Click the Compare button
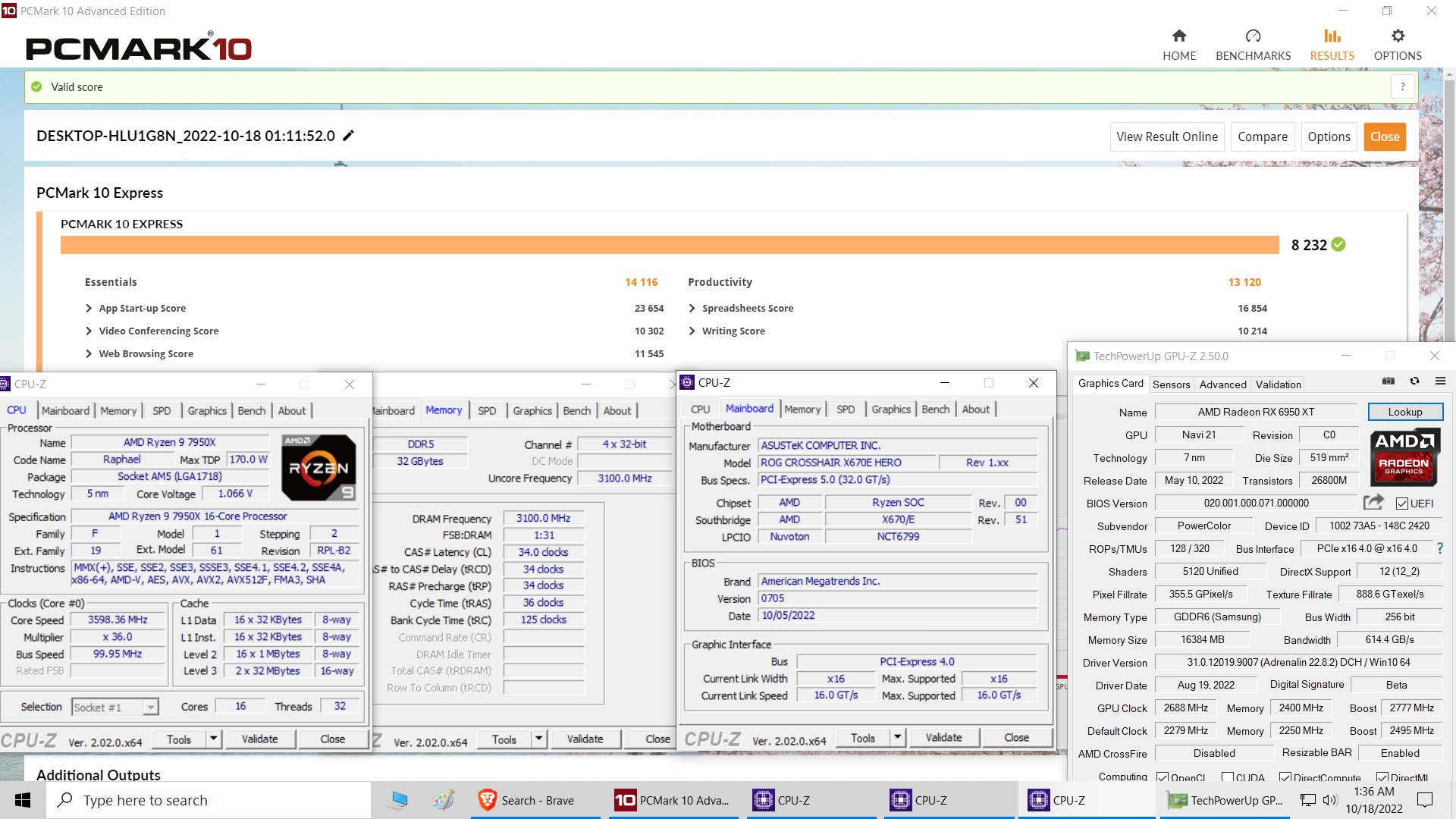Screen dimensions: 1456x819 click(1263, 136)
